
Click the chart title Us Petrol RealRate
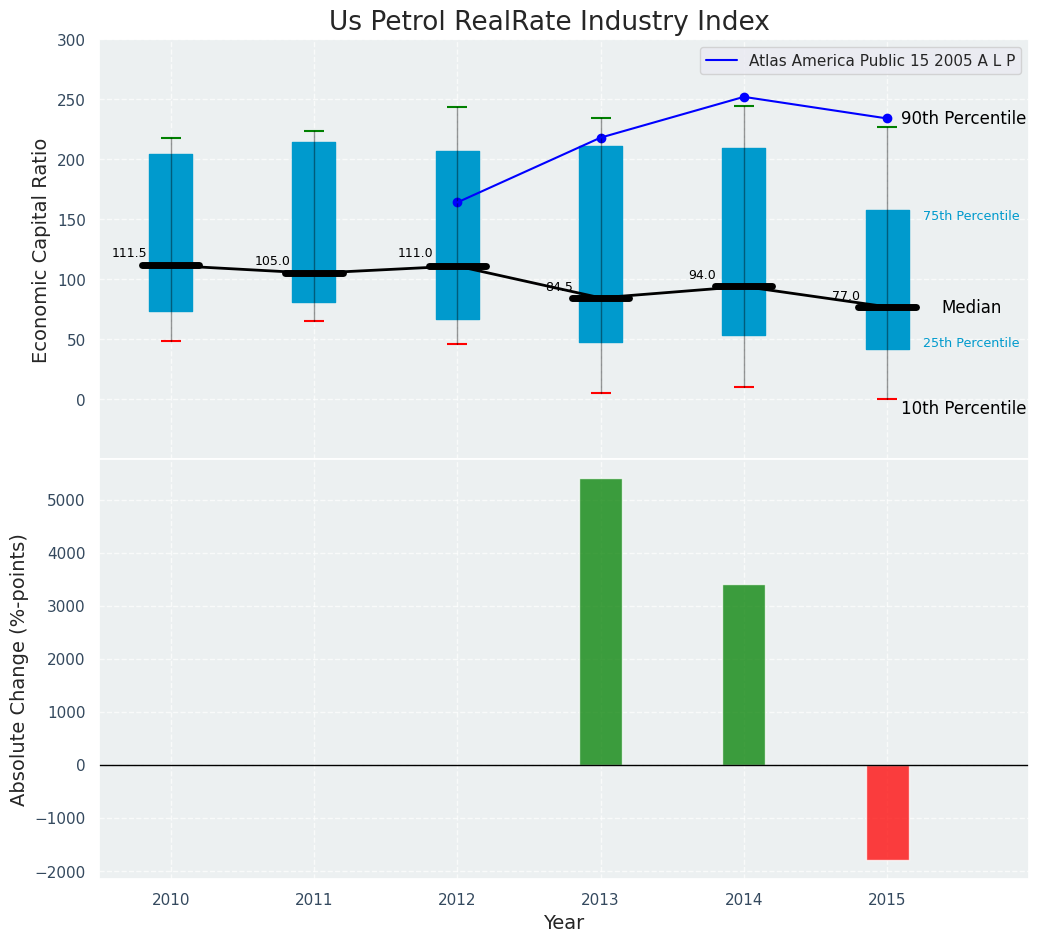click(x=549, y=22)
